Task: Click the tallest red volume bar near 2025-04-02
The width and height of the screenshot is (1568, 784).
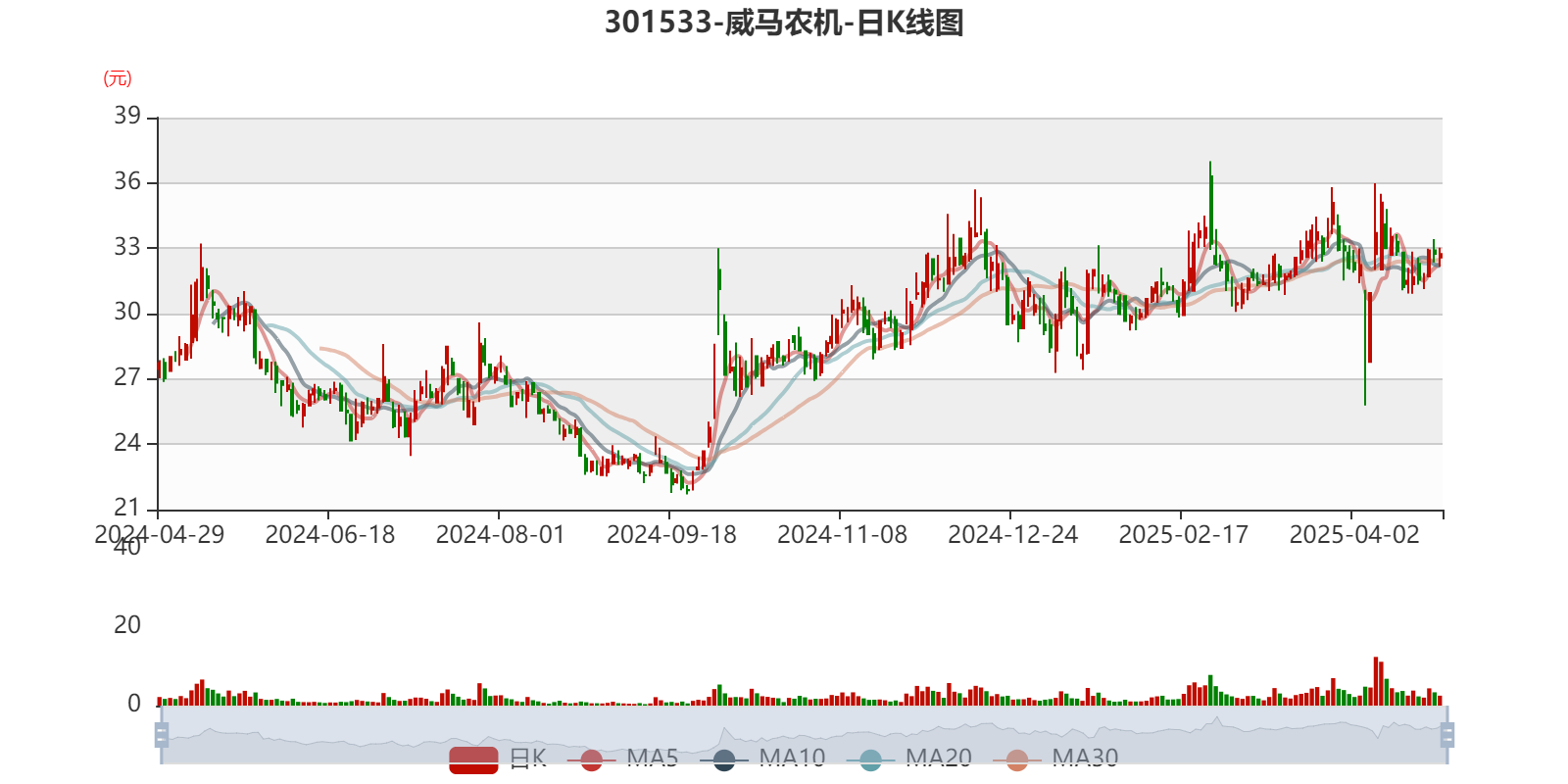Action: click(x=1376, y=681)
